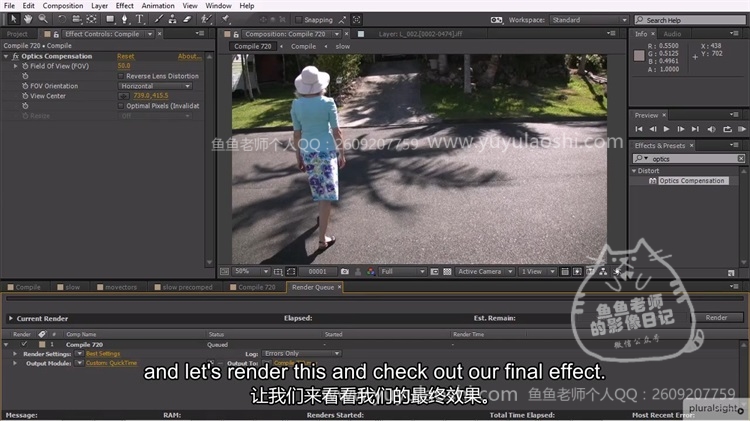Select the Zoom magnifier tool
The image size is (750, 421).
(43, 19)
